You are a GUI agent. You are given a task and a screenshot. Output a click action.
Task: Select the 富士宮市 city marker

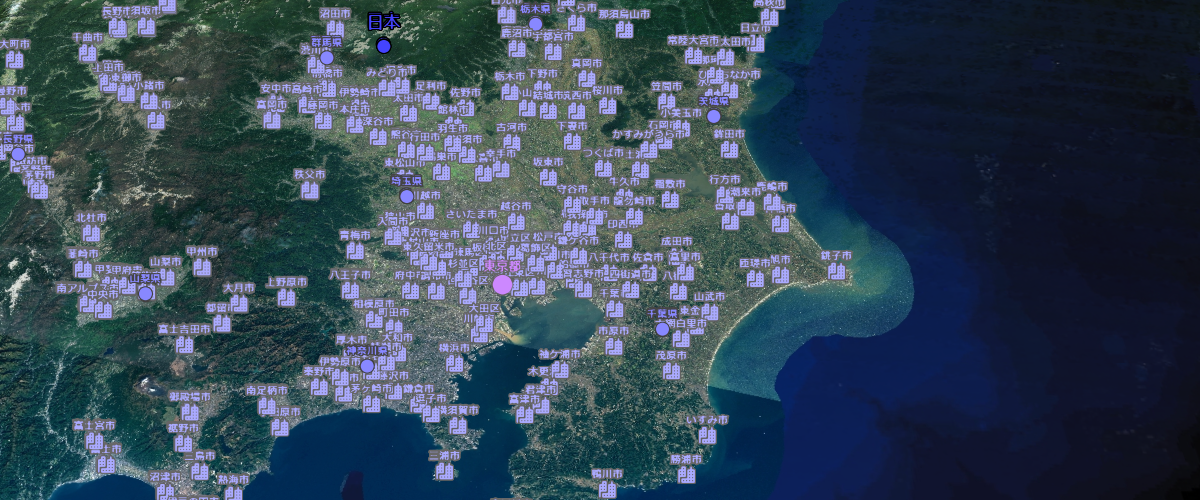[x=93, y=441]
